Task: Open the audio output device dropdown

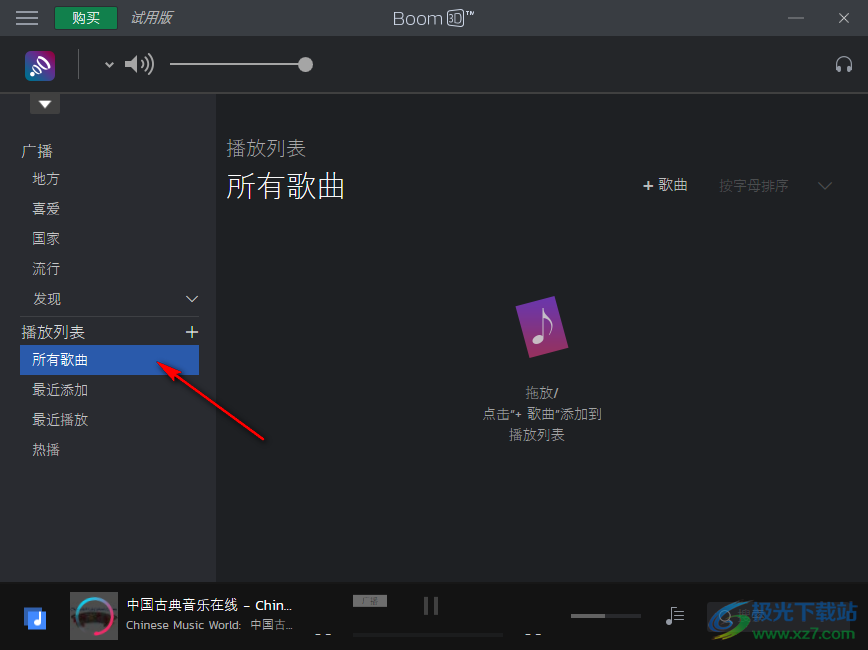Action: [107, 64]
